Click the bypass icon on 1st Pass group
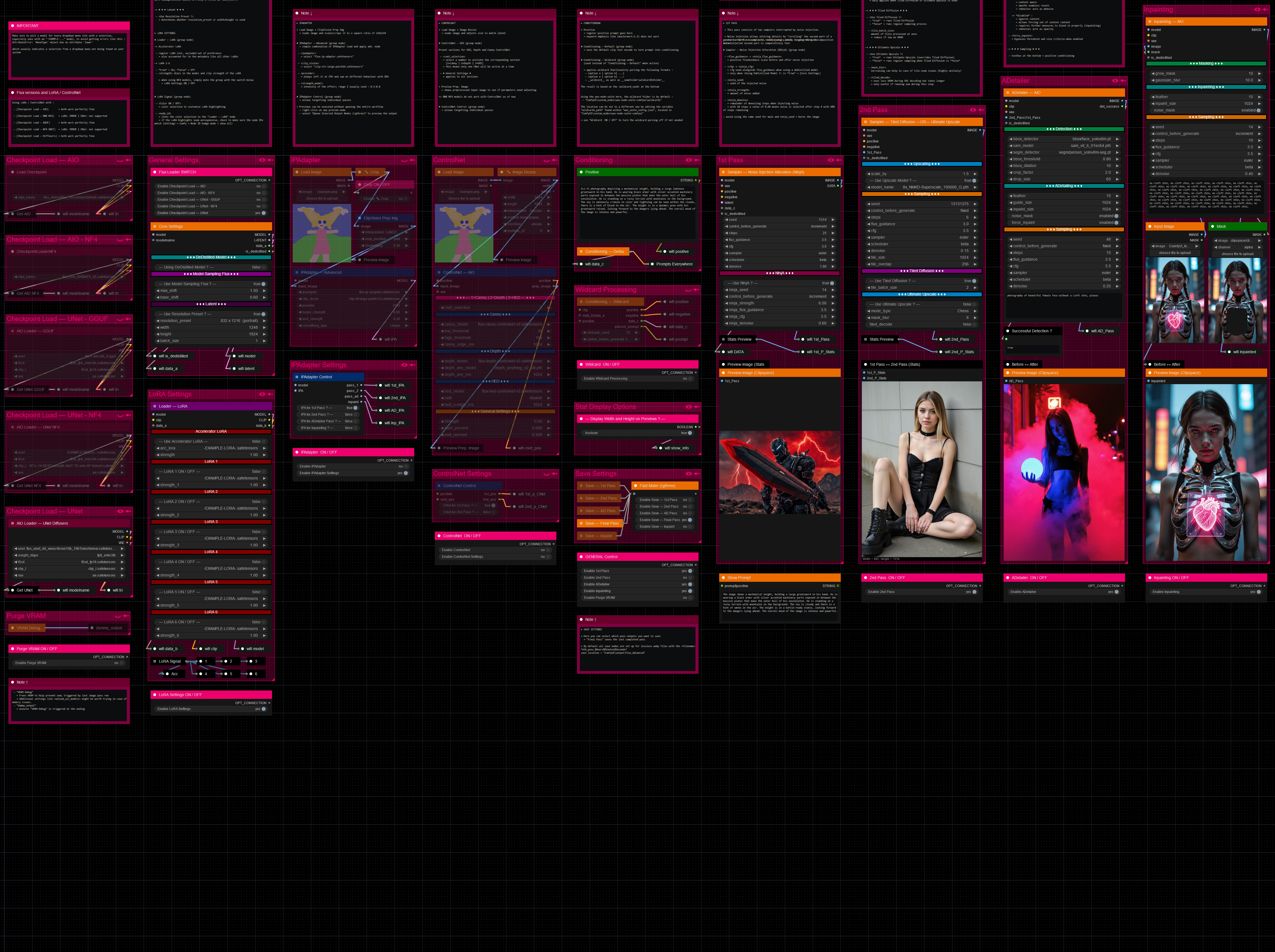Image resolution: width=1275 pixels, height=952 pixels. click(839, 160)
